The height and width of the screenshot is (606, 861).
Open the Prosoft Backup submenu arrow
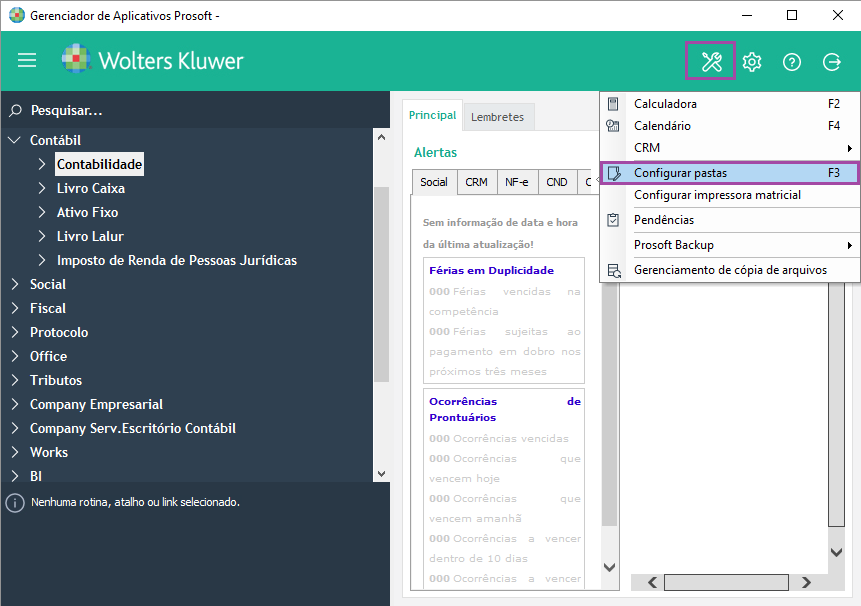[849, 245]
